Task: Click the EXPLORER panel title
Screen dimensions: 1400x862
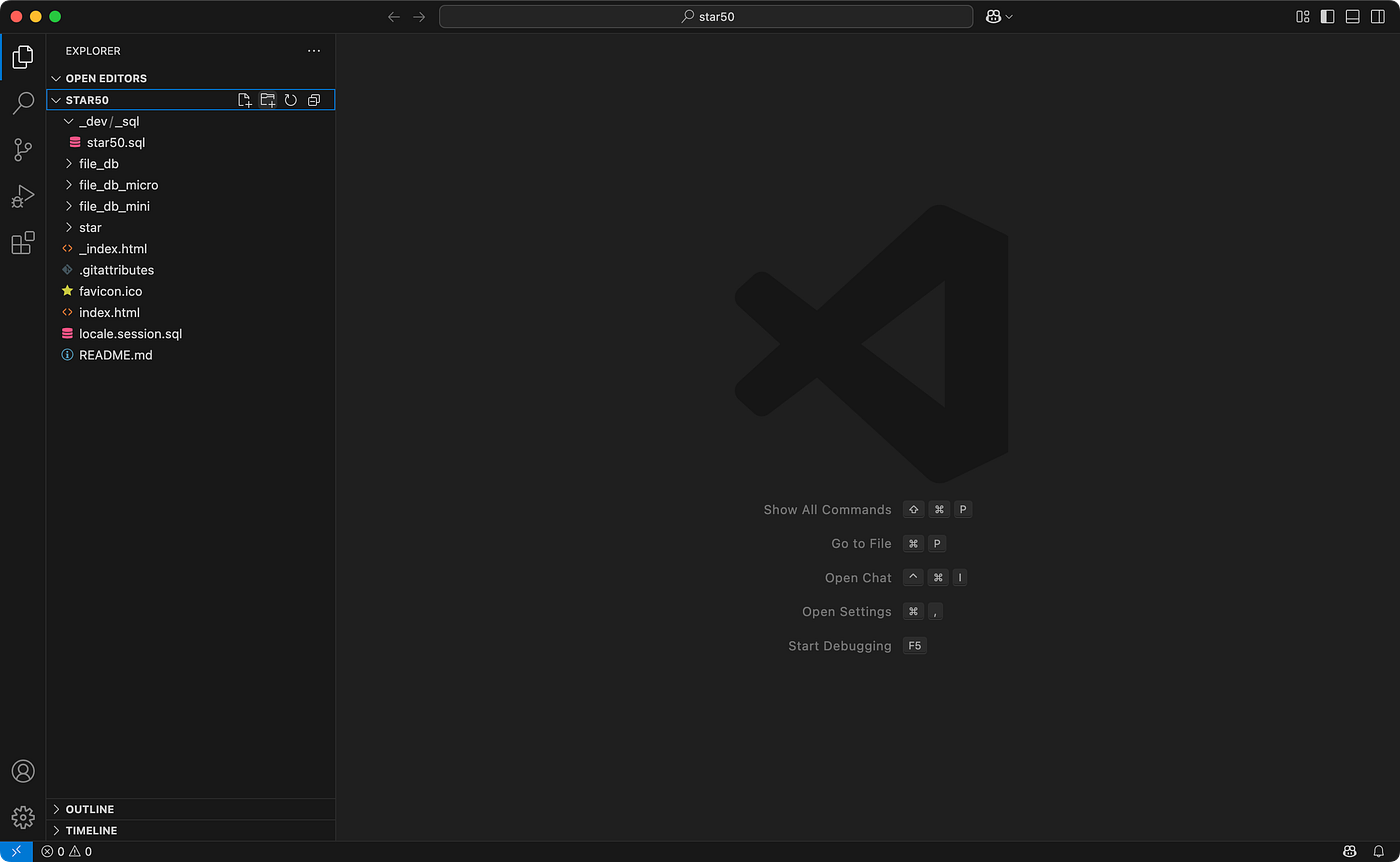Action: coord(93,51)
